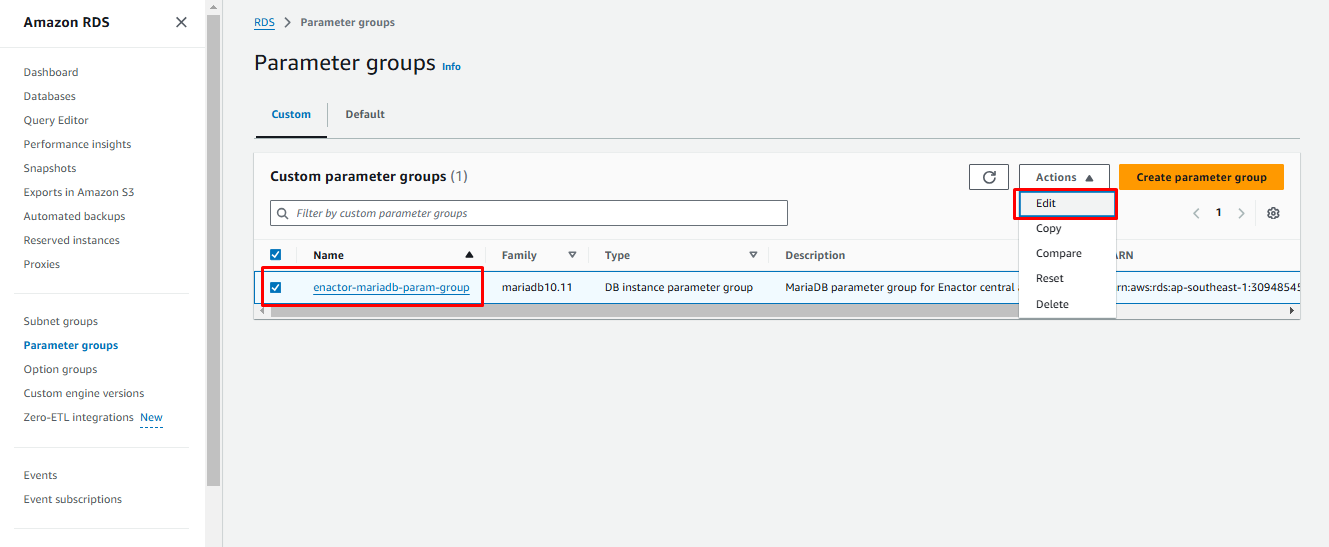This screenshot has width=1329, height=547.
Task: Click Create parameter group button
Action: [1201, 177]
